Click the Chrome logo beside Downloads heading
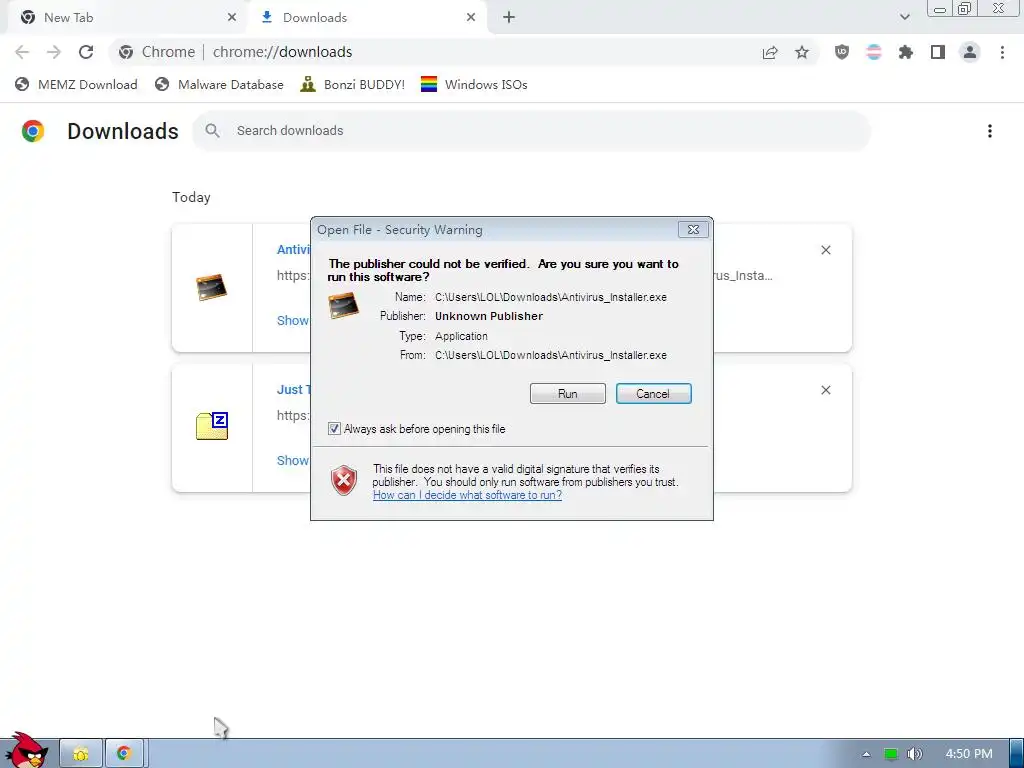This screenshot has height=768, width=1024. point(33,131)
